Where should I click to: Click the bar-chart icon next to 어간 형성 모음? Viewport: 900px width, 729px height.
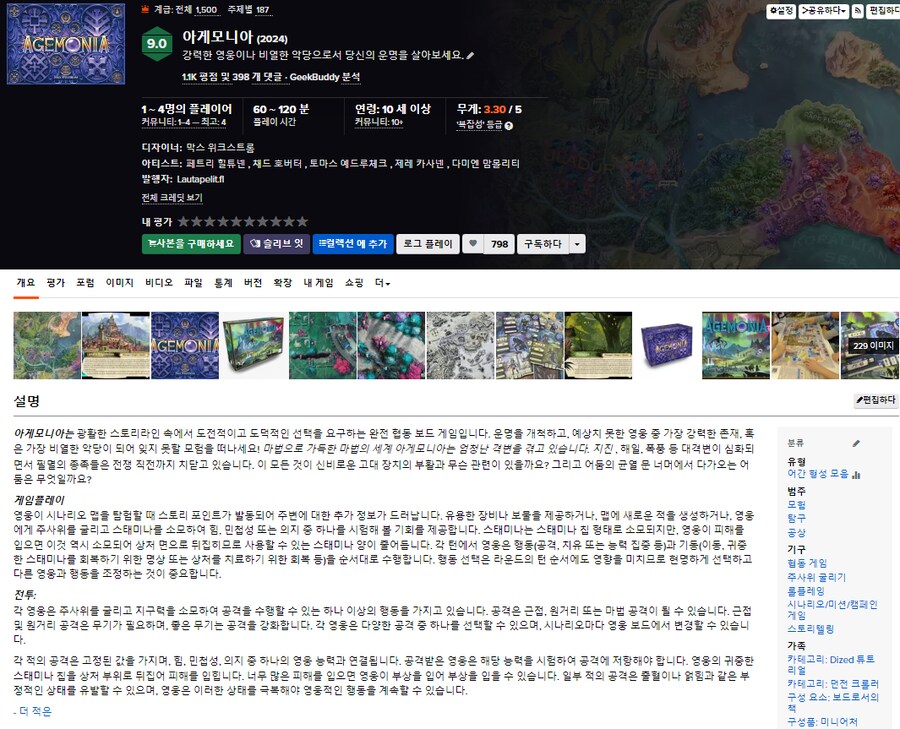tap(856, 473)
